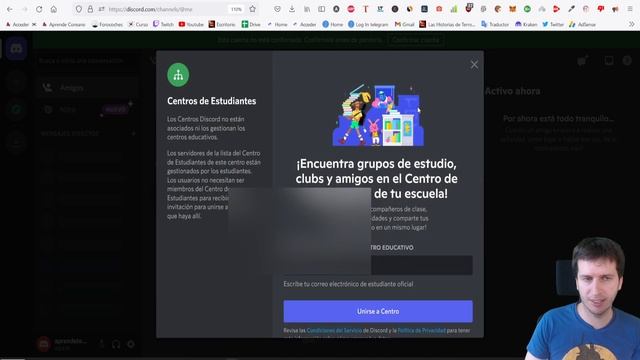Image resolution: width=640 pixels, height=360 pixels.
Task: Open the Drive bookmark
Action: pyautogui.click(x=251, y=24)
